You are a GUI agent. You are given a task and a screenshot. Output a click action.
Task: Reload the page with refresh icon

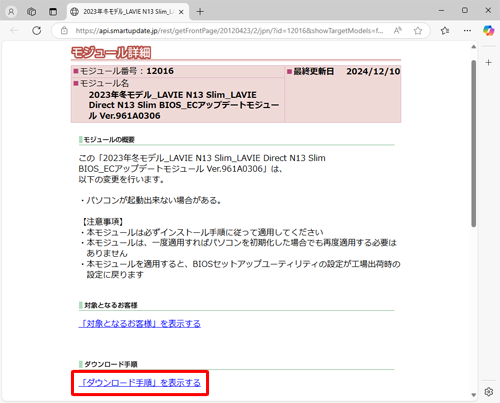pyautogui.click(x=37, y=31)
